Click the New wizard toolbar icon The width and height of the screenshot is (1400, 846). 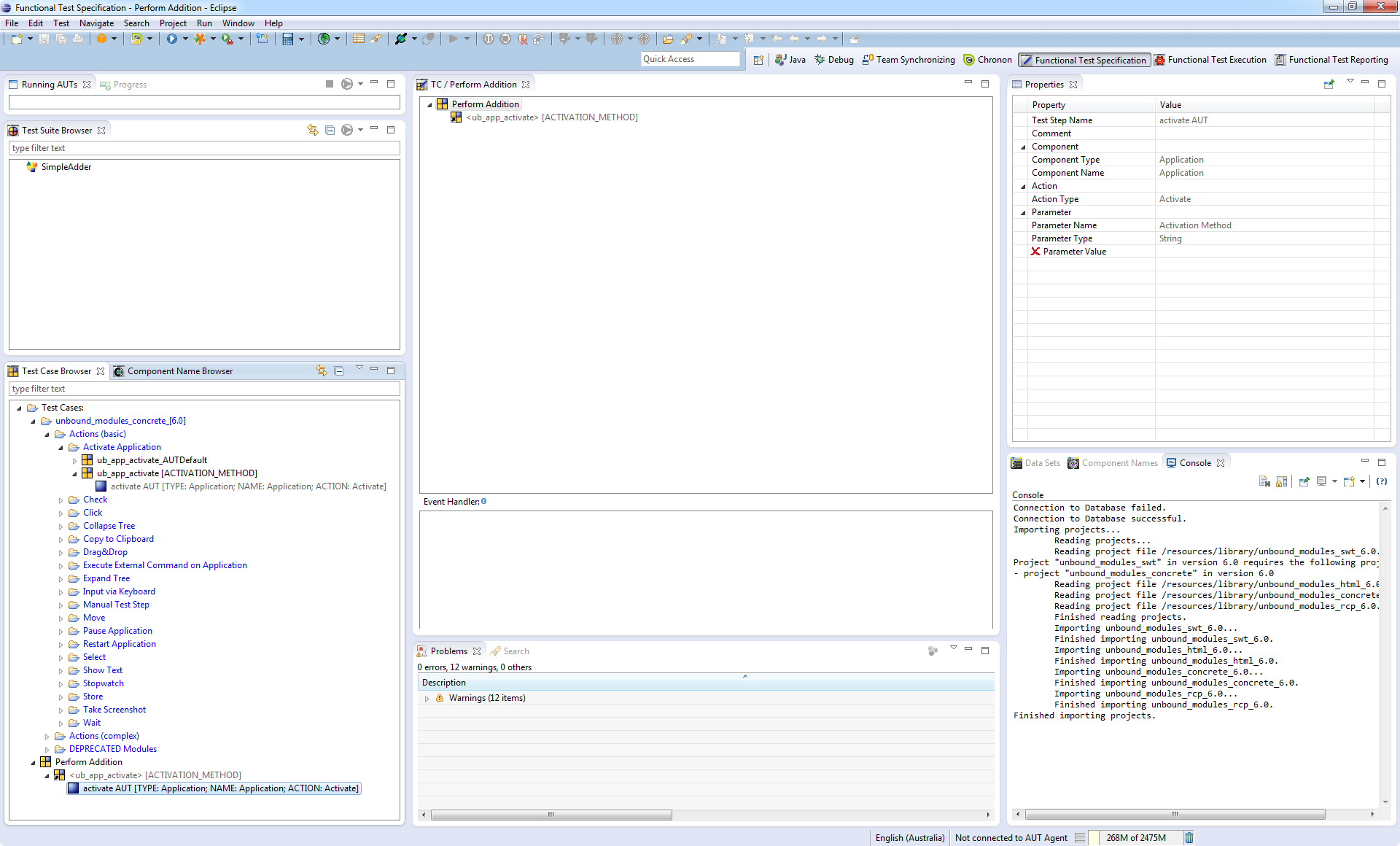click(x=16, y=39)
